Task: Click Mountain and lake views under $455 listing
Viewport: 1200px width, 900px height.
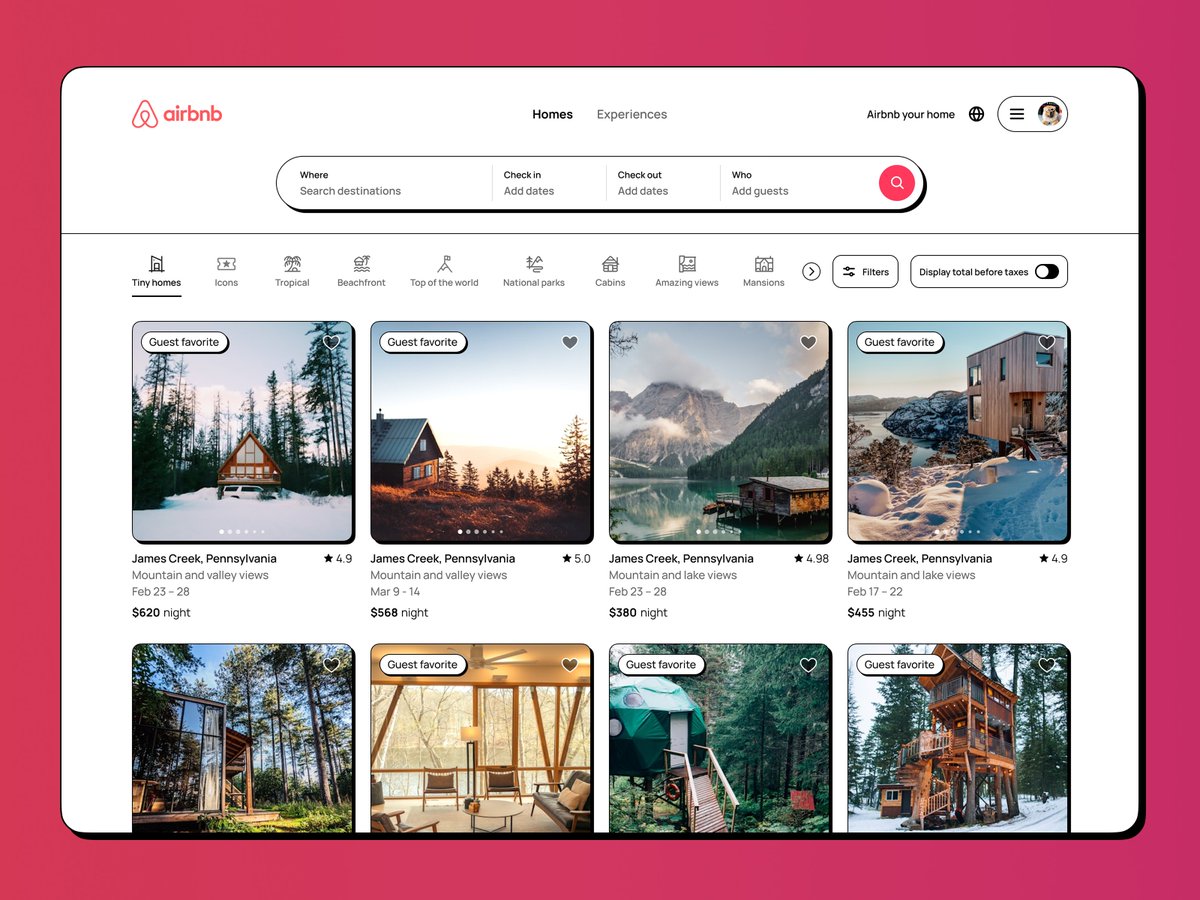Action: pos(911,576)
